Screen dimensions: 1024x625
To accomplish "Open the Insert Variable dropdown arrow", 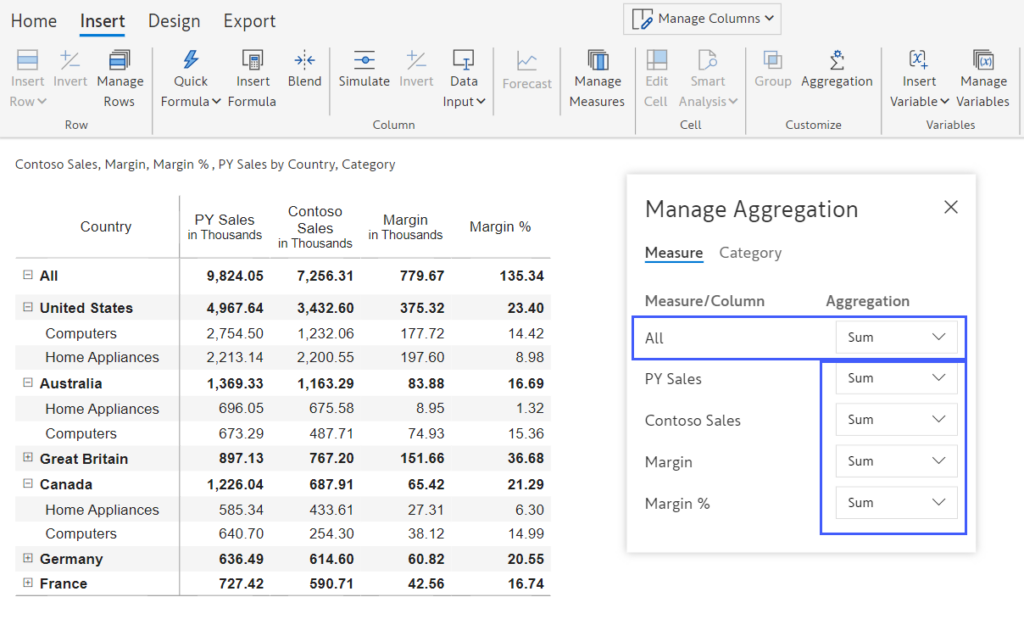I will point(944,101).
